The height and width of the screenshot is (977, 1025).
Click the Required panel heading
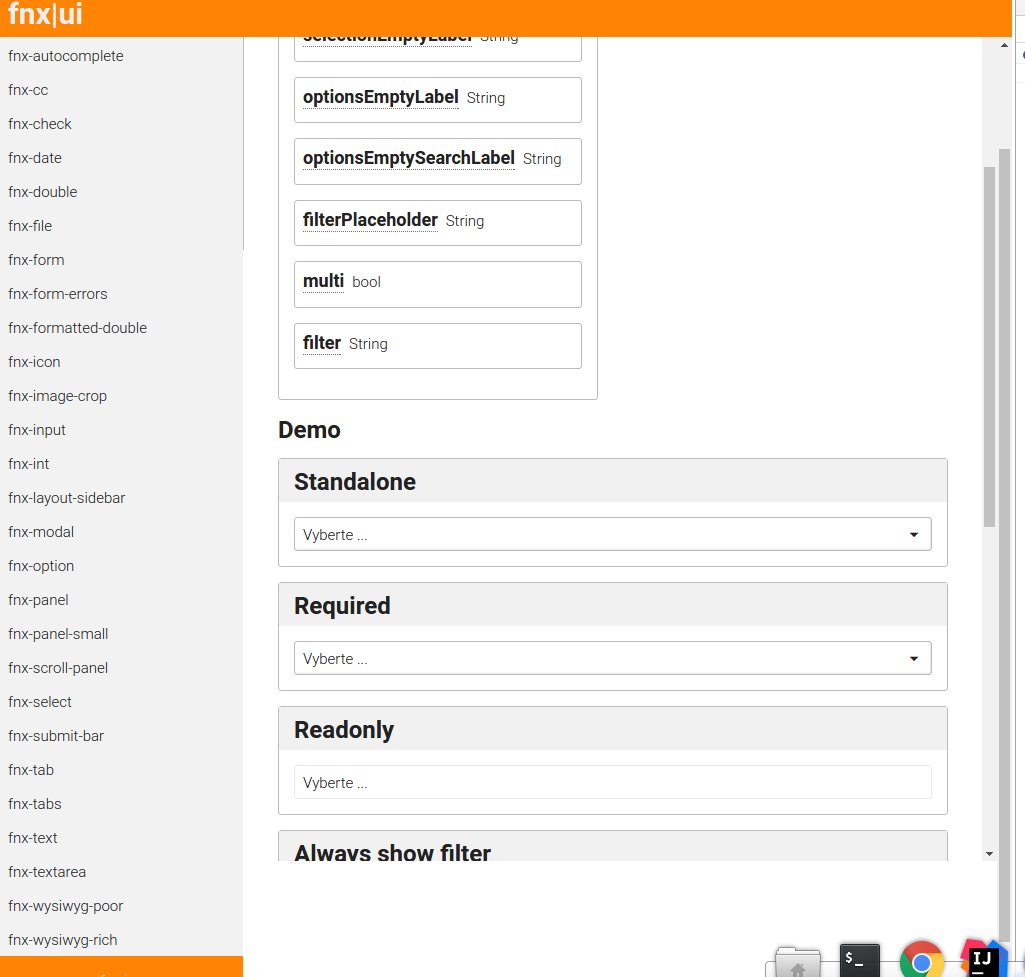[x=342, y=606]
